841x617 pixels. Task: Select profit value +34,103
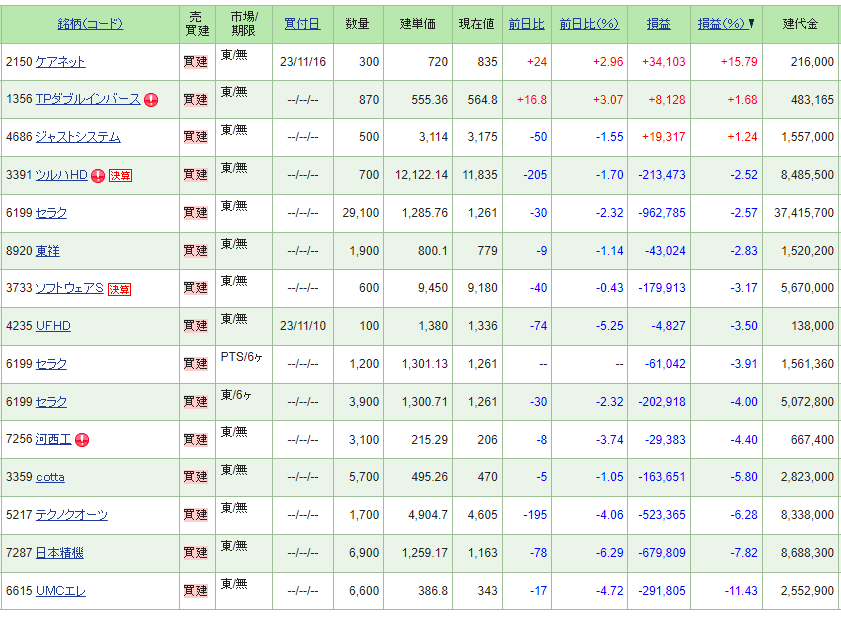point(663,62)
